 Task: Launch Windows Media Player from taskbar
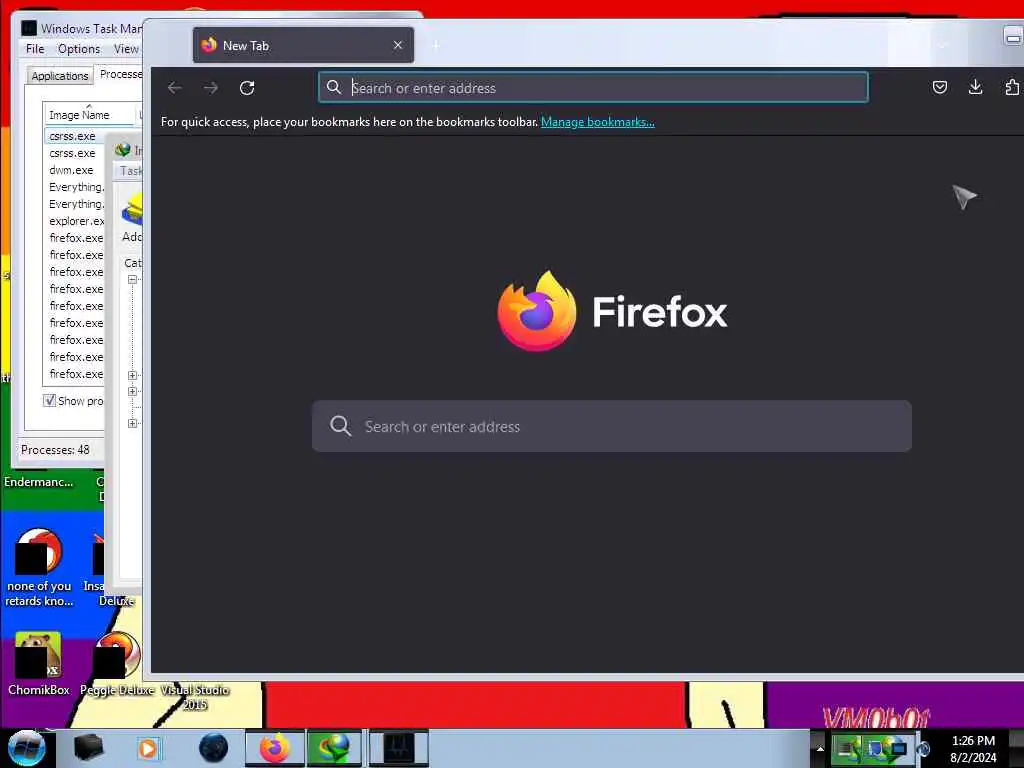pyautogui.click(x=148, y=748)
